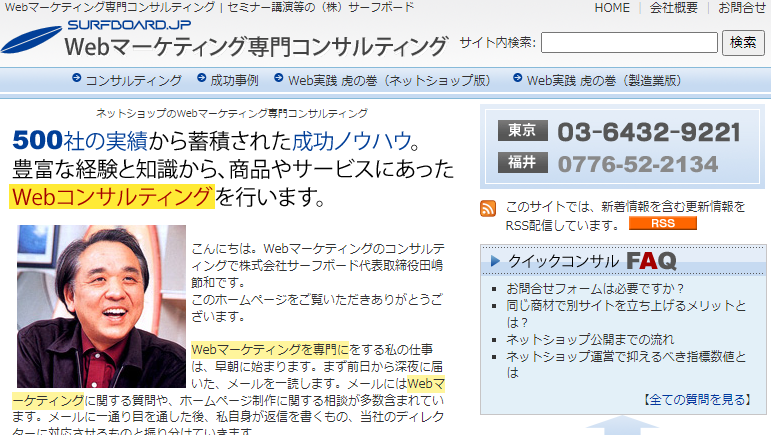Focus the サイト内検索 text field
This screenshot has height=435, width=771.
(629, 43)
